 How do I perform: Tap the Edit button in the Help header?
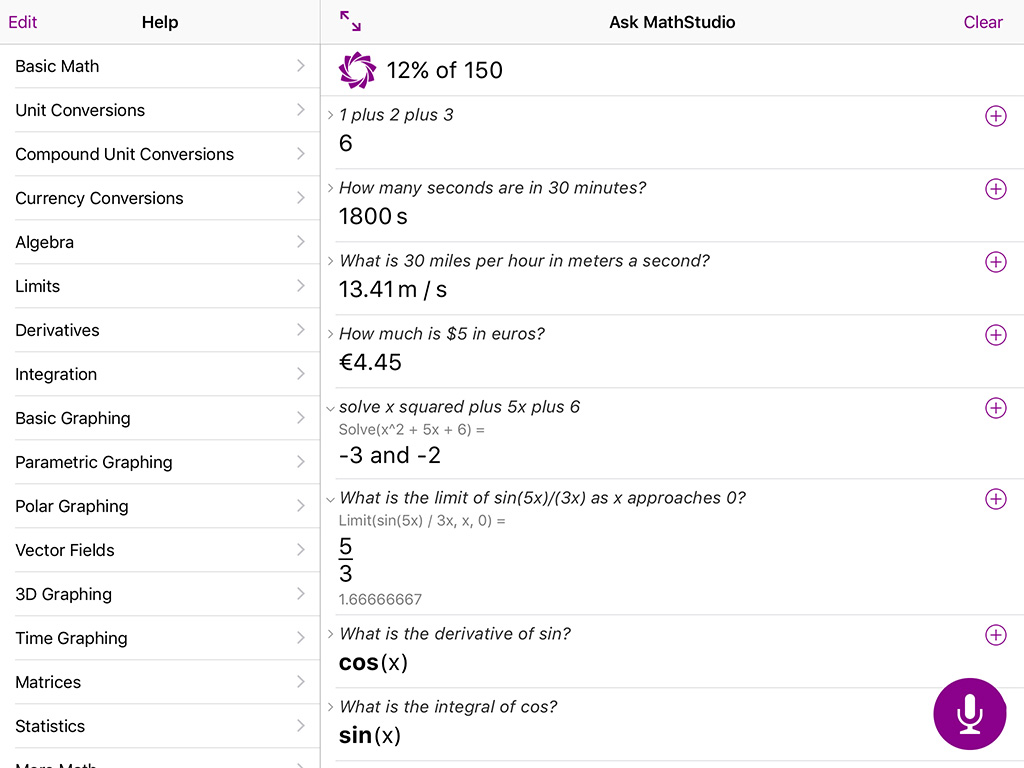[x=22, y=22]
